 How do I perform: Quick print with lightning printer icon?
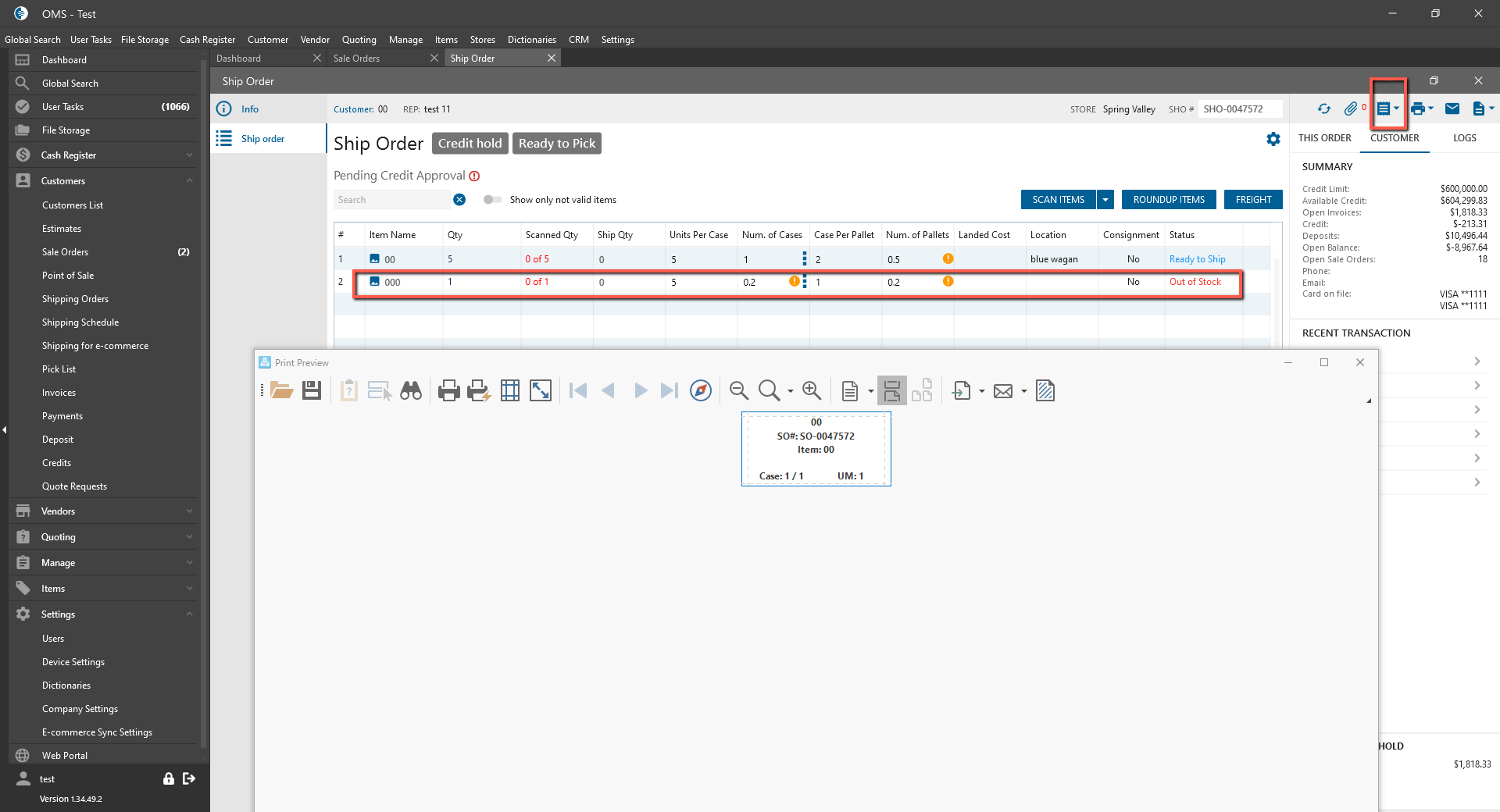pos(478,390)
